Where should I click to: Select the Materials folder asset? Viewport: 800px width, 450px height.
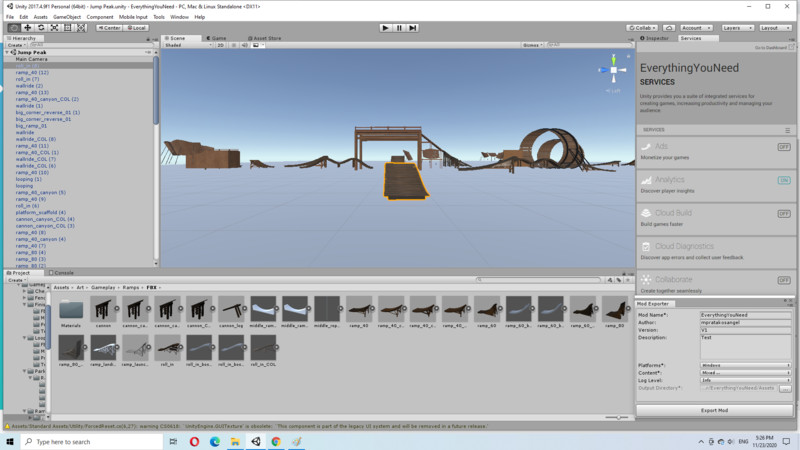pyautogui.click(x=71, y=312)
